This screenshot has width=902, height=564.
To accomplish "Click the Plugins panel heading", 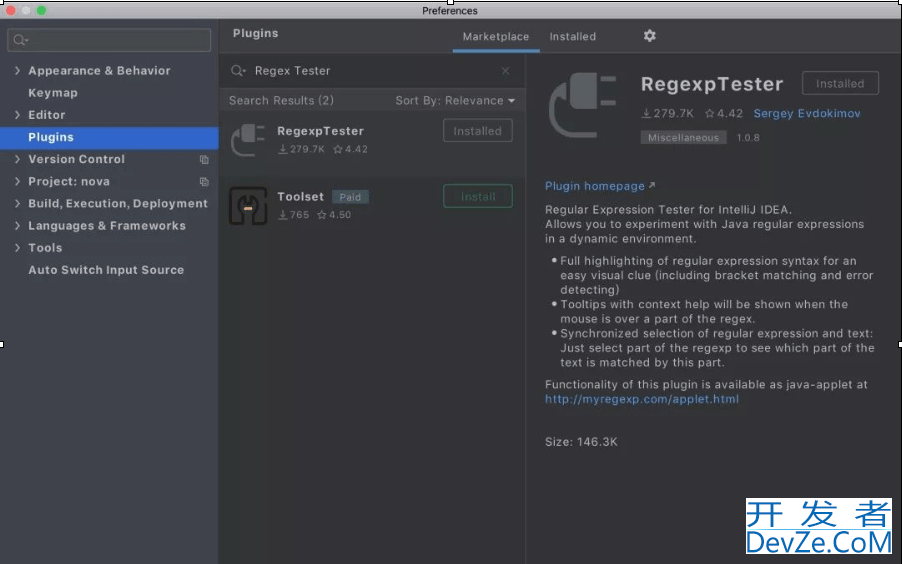I will [x=255, y=33].
